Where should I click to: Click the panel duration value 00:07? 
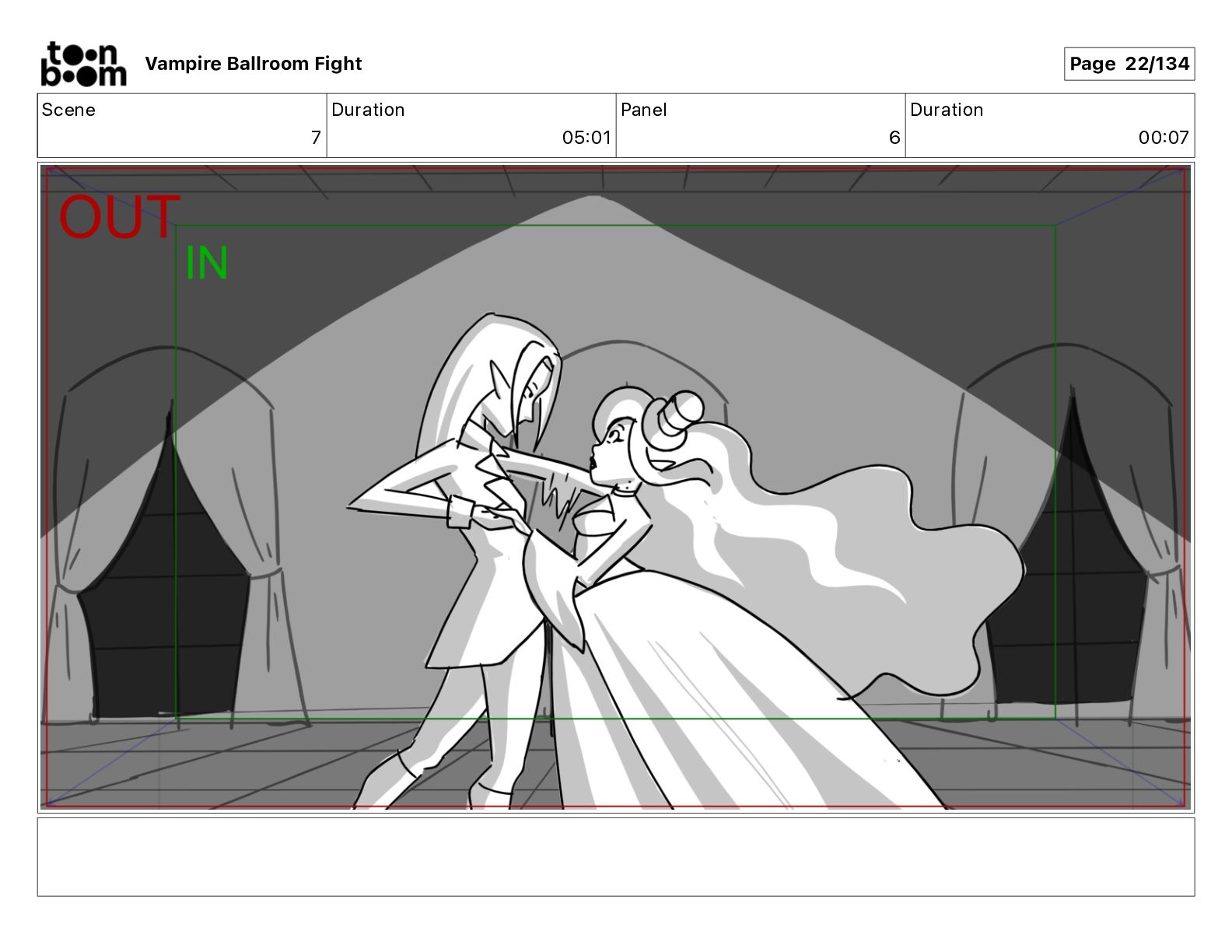(1164, 138)
